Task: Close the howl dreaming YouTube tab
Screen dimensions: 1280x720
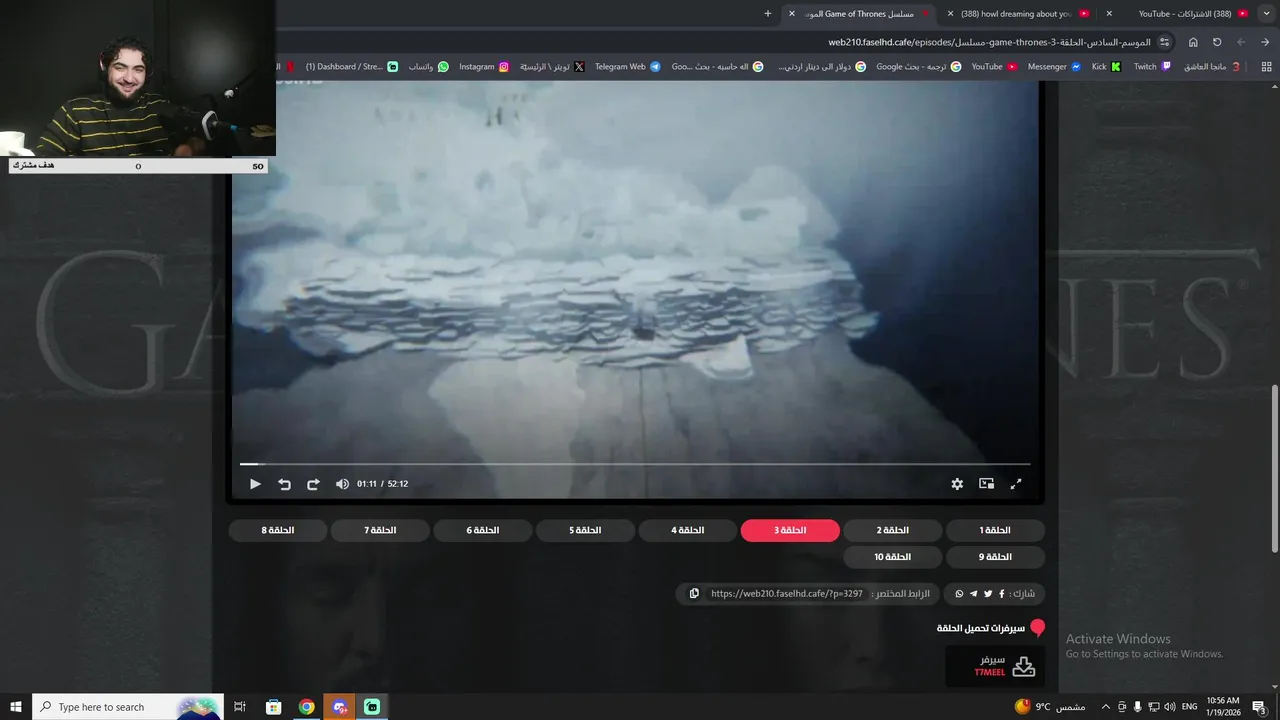Action: [949, 14]
